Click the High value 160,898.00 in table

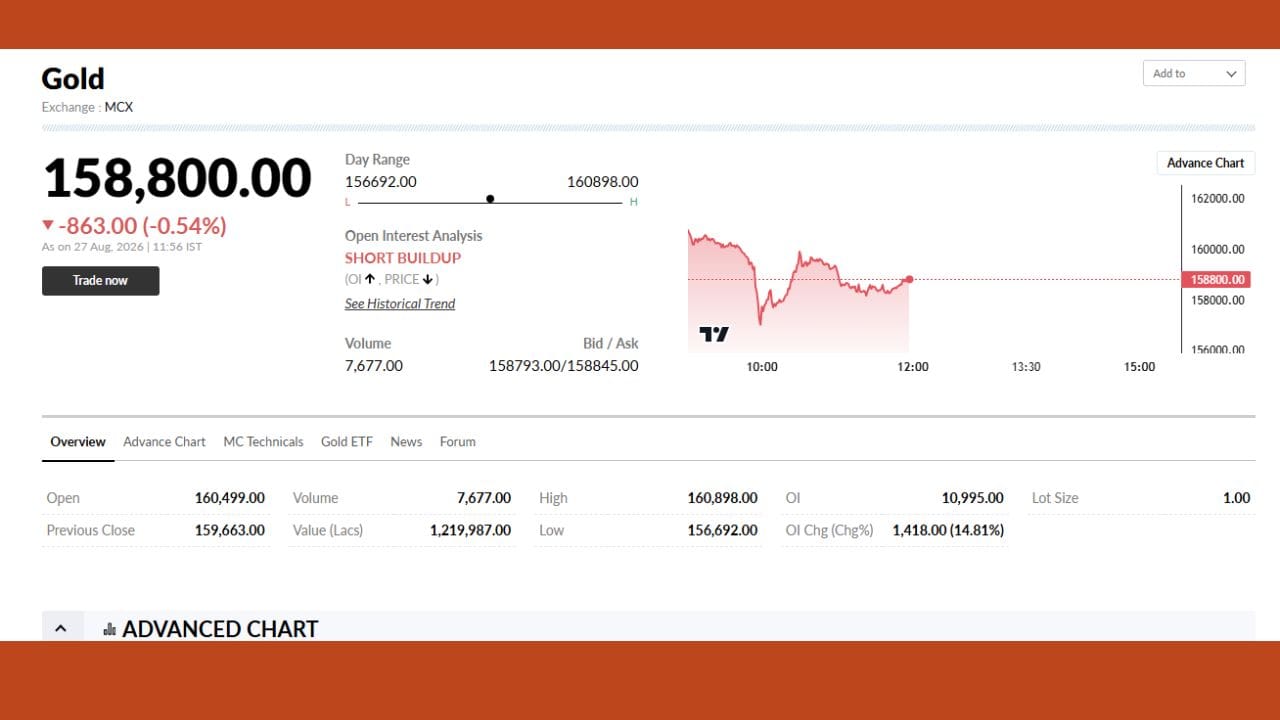[722, 498]
